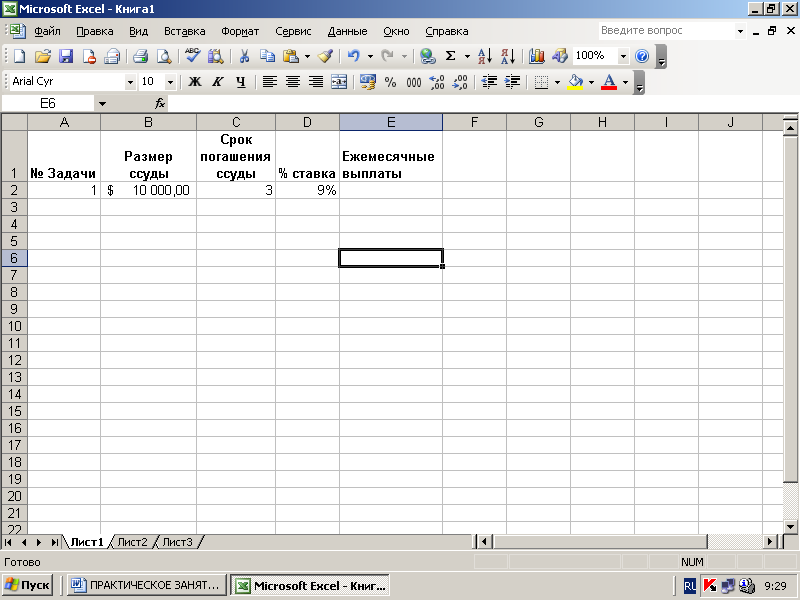This screenshot has width=800, height=600.
Task: Merge and center cells
Action: click(339, 82)
